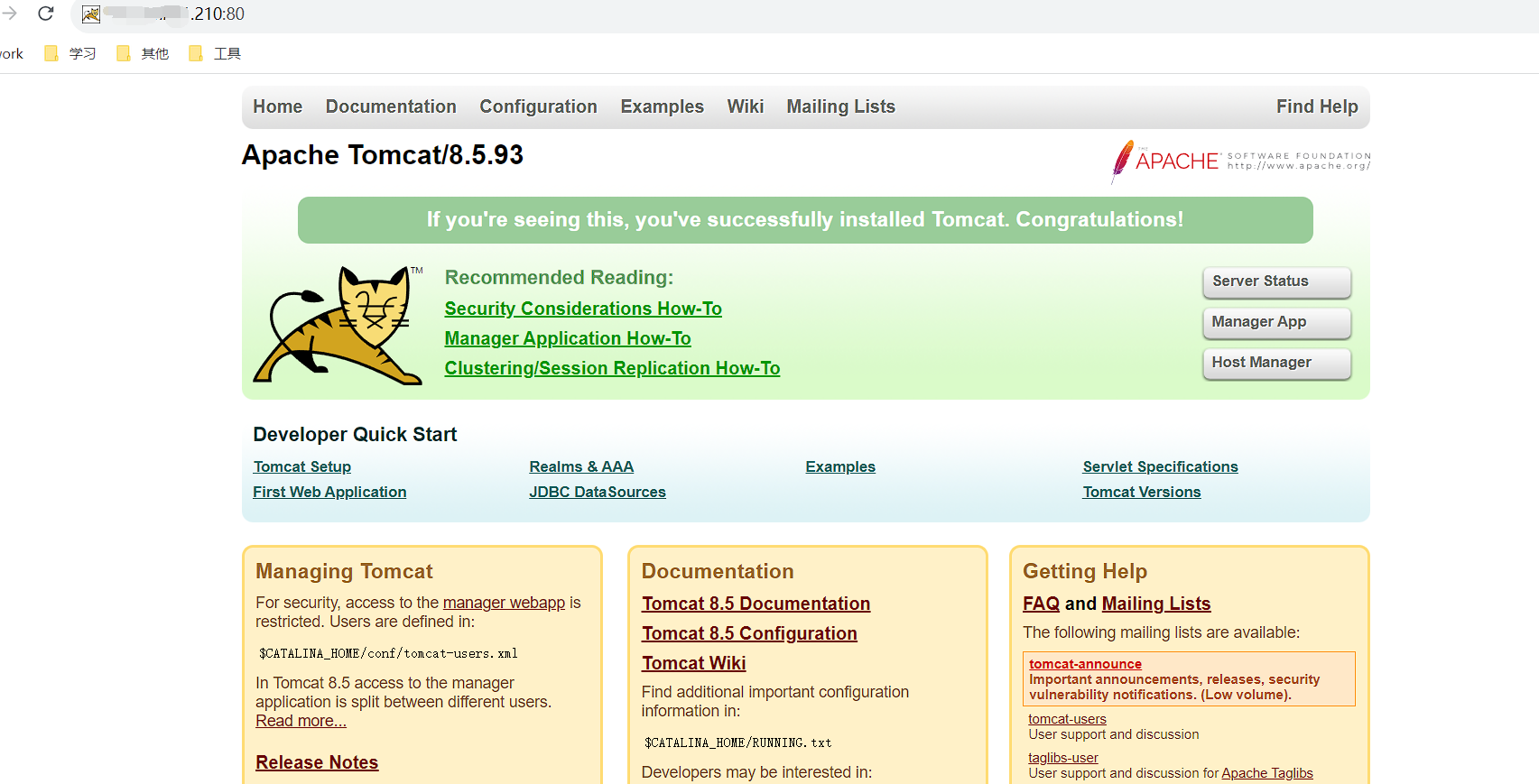The width and height of the screenshot is (1539, 784).
Task: Click the forward navigation arrow
Action: click(x=9, y=14)
